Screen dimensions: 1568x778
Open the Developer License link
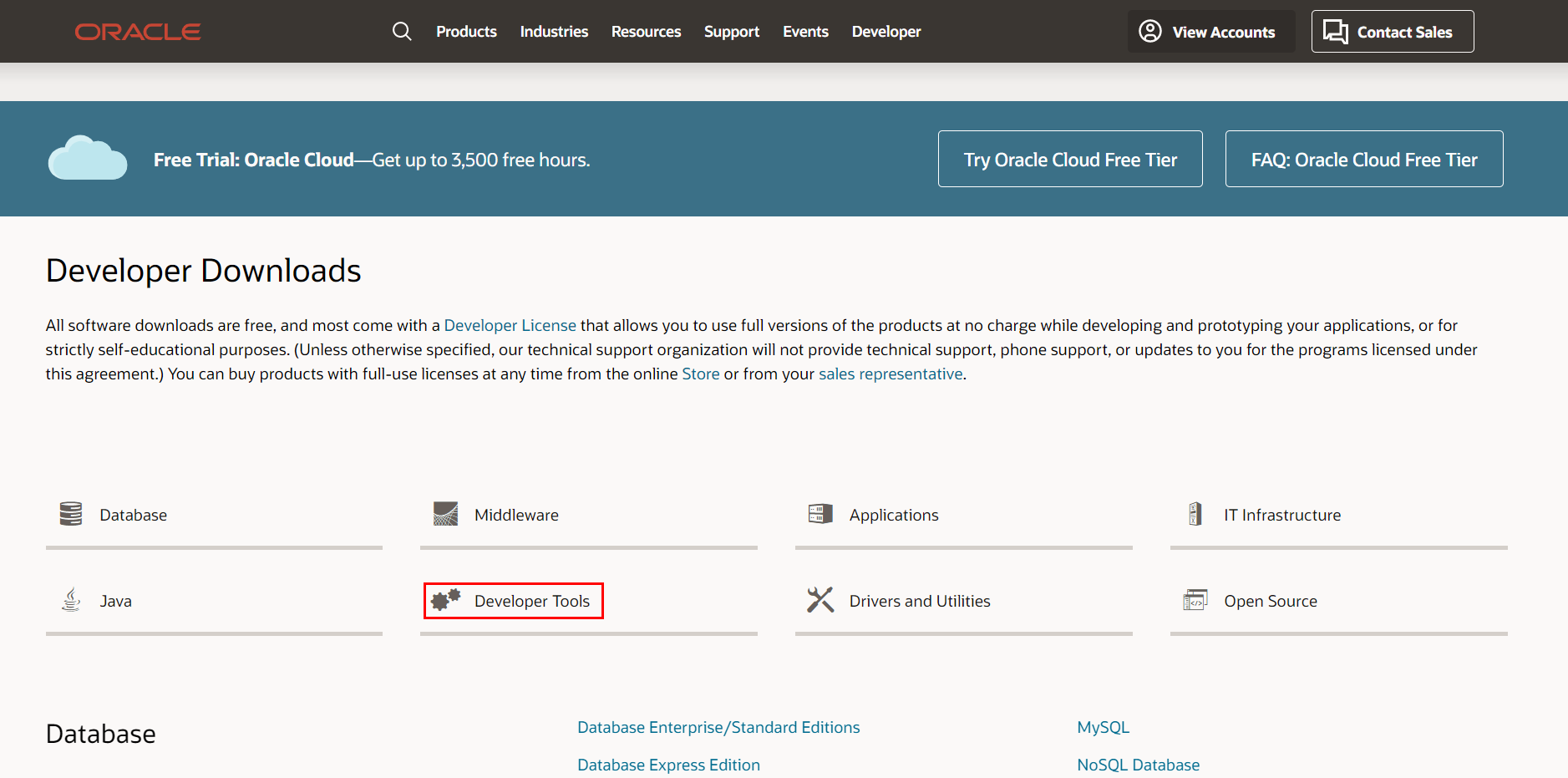pos(510,325)
